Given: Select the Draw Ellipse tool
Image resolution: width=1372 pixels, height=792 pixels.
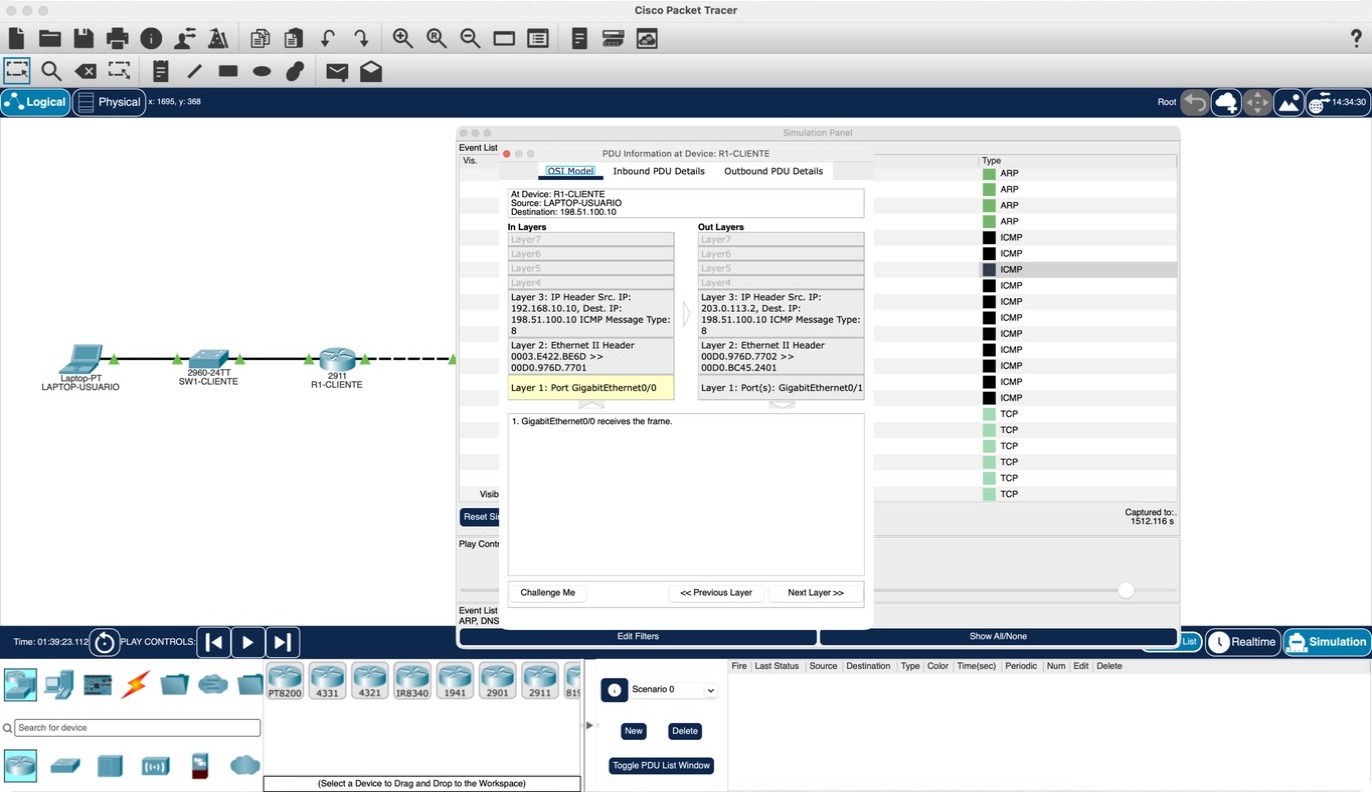Looking at the screenshot, I should tap(262, 71).
